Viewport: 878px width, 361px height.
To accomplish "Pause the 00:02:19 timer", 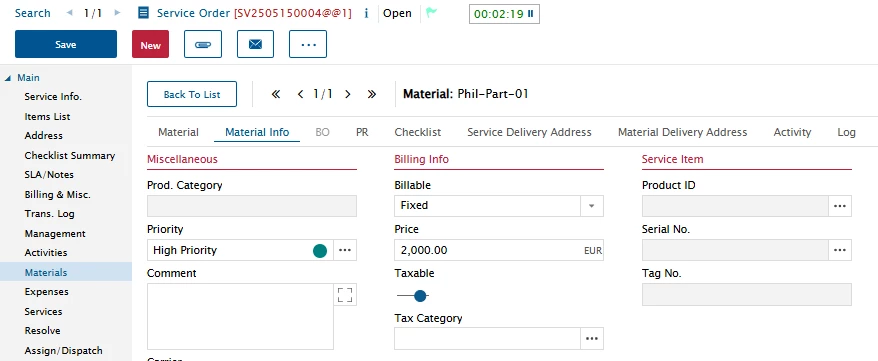I will (x=530, y=14).
